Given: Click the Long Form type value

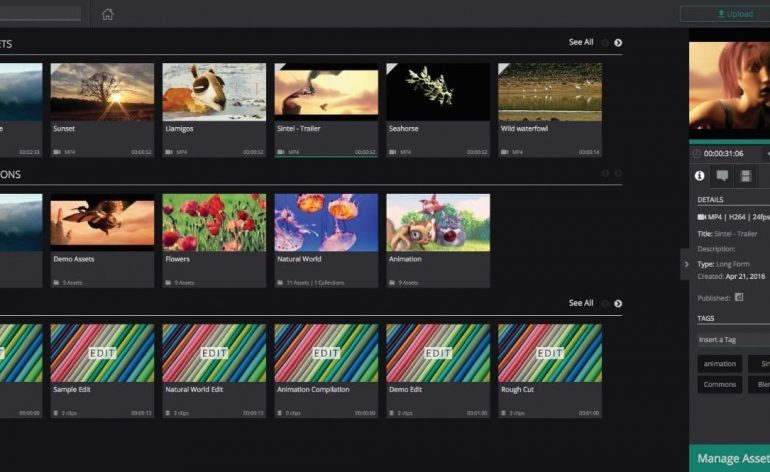Looking at the screenshot, I should (733, 264).
